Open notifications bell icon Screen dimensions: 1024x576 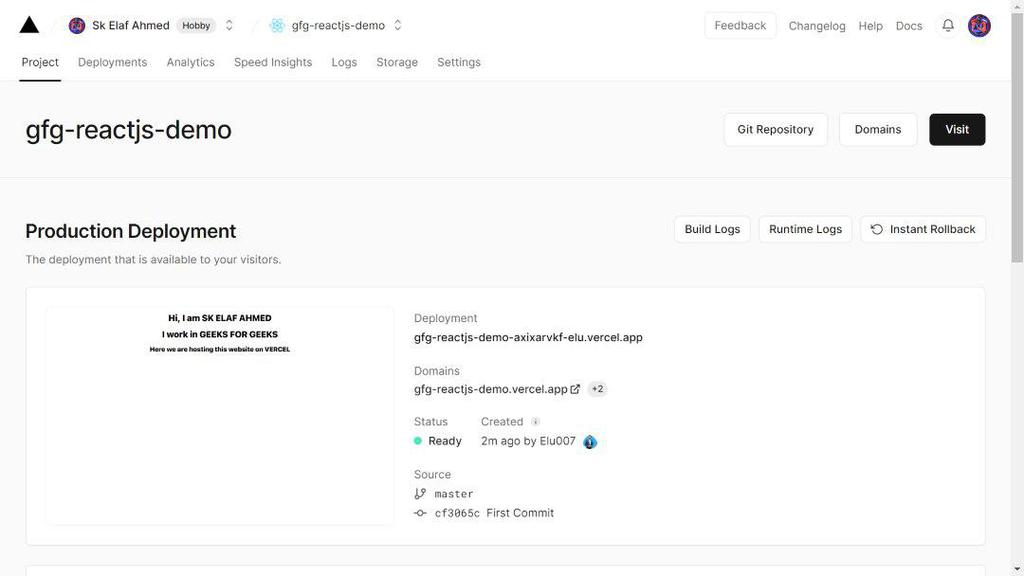click(x=948, y=25)
